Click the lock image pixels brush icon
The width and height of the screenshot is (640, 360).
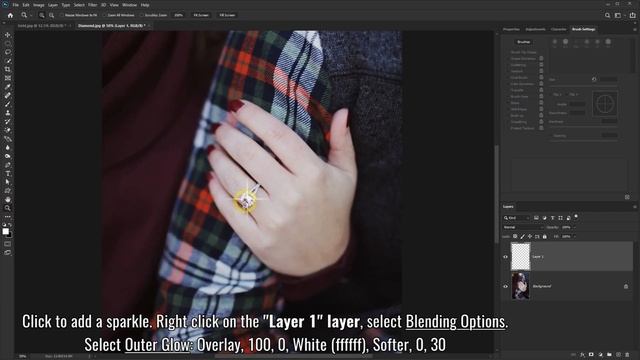tap(522, 236)
